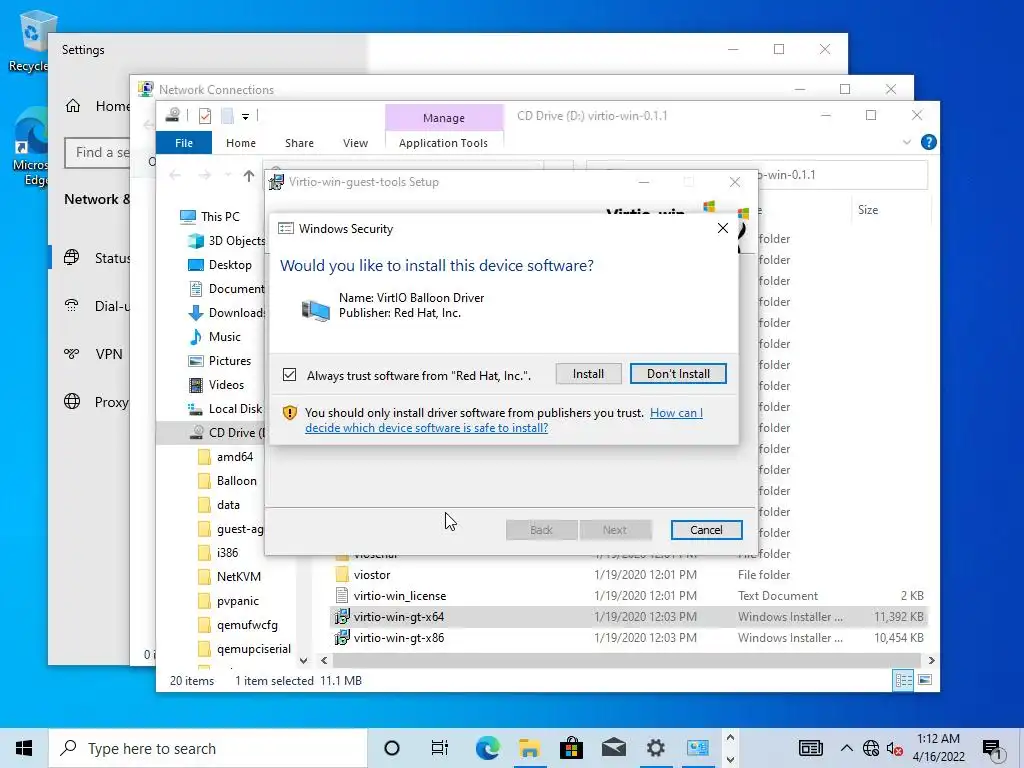Select virtio-win-gt-x64 installer file
This screenshot has height=768, width=1024.
click(399, 616)
